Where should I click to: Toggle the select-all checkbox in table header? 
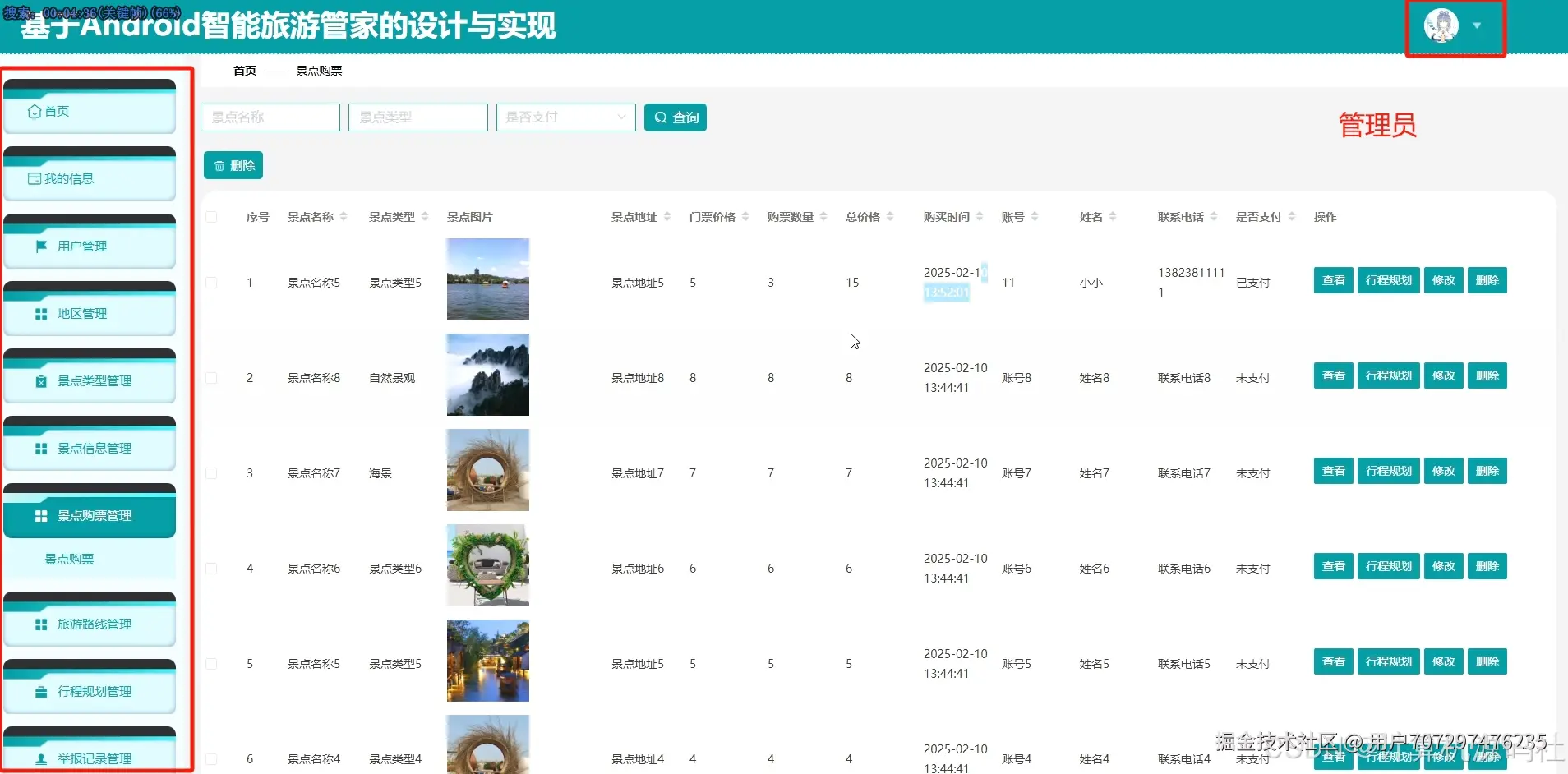[x=211, y=217]
